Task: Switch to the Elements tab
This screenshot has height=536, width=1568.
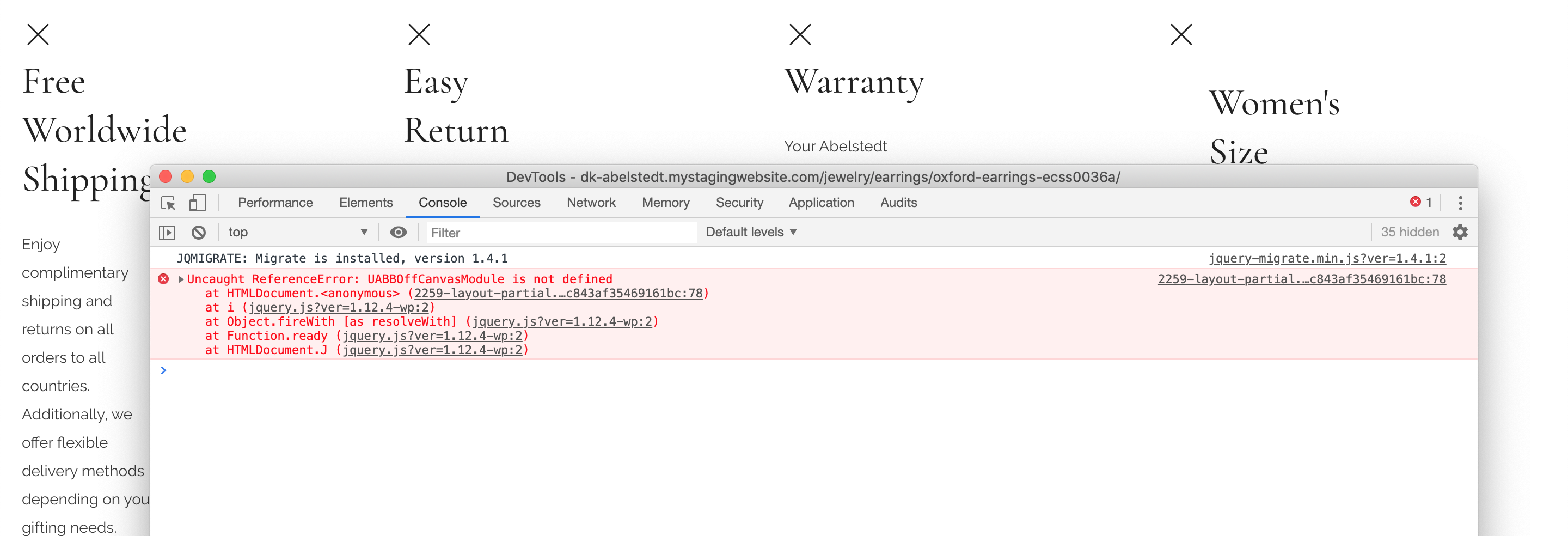Action: 366,203
